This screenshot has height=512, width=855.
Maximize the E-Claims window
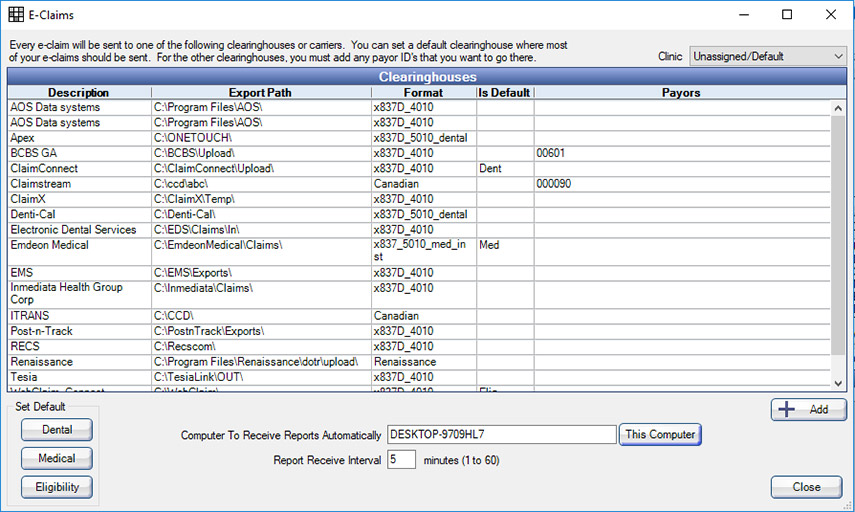coord(787,14)
